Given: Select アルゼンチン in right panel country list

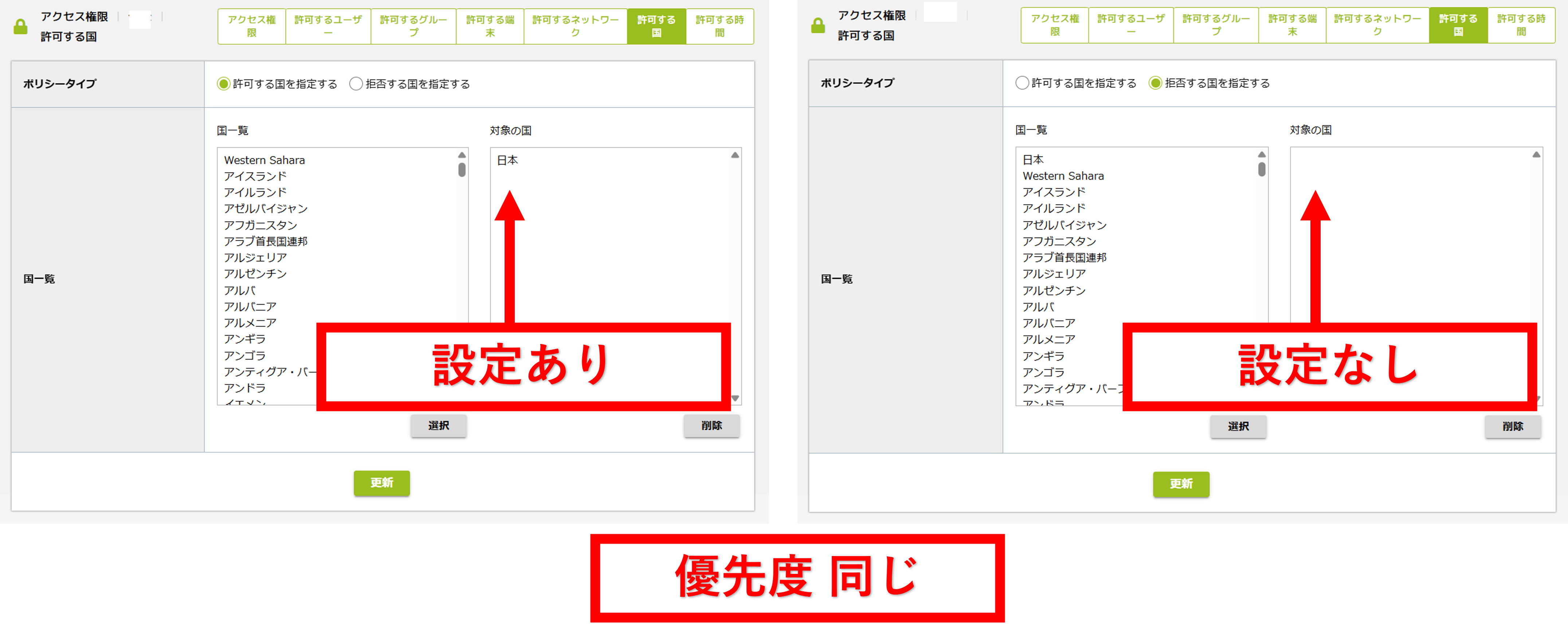Looking at the screenshot, I should point(1054,290).
